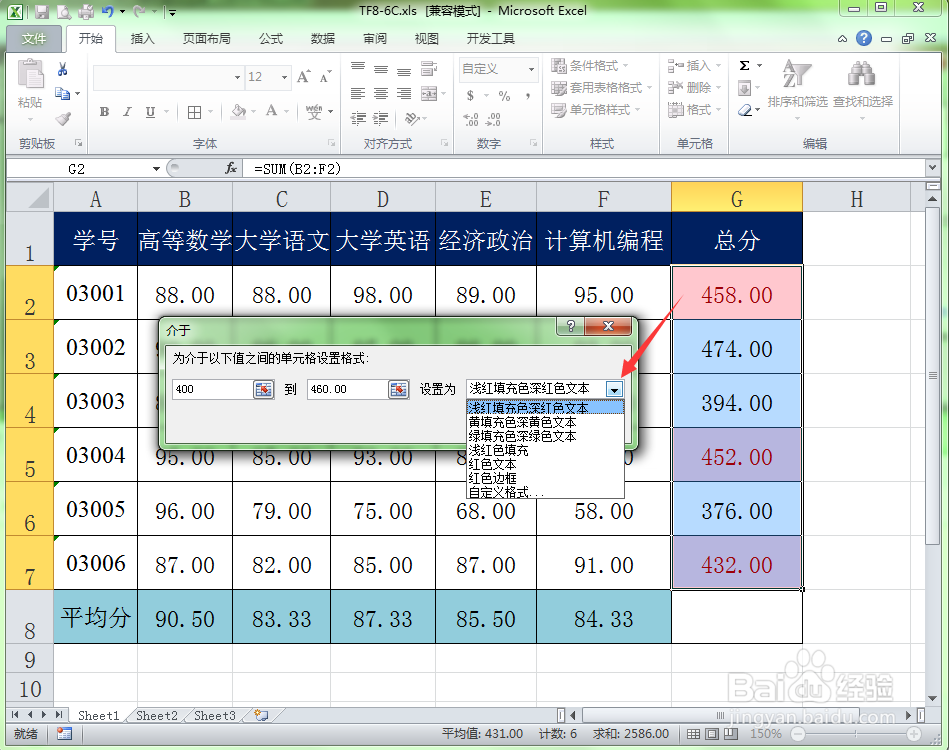
Task: Click the zoom out minus button
Action: tap(798, 734)
